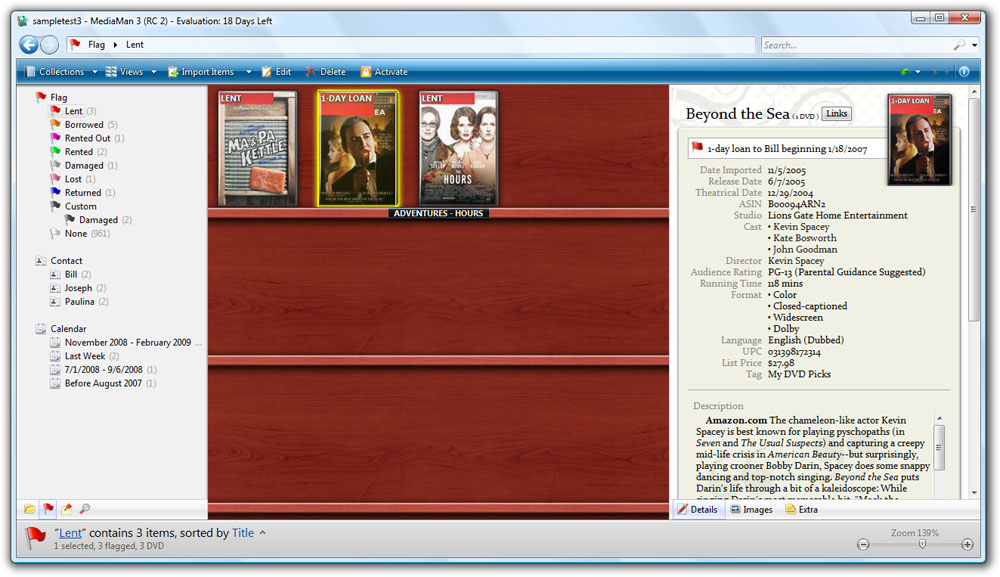Click the greyed-out forward navigation arrow
Screen dimensions: 1000x577
pyautogui.click(x=49, y=45)
